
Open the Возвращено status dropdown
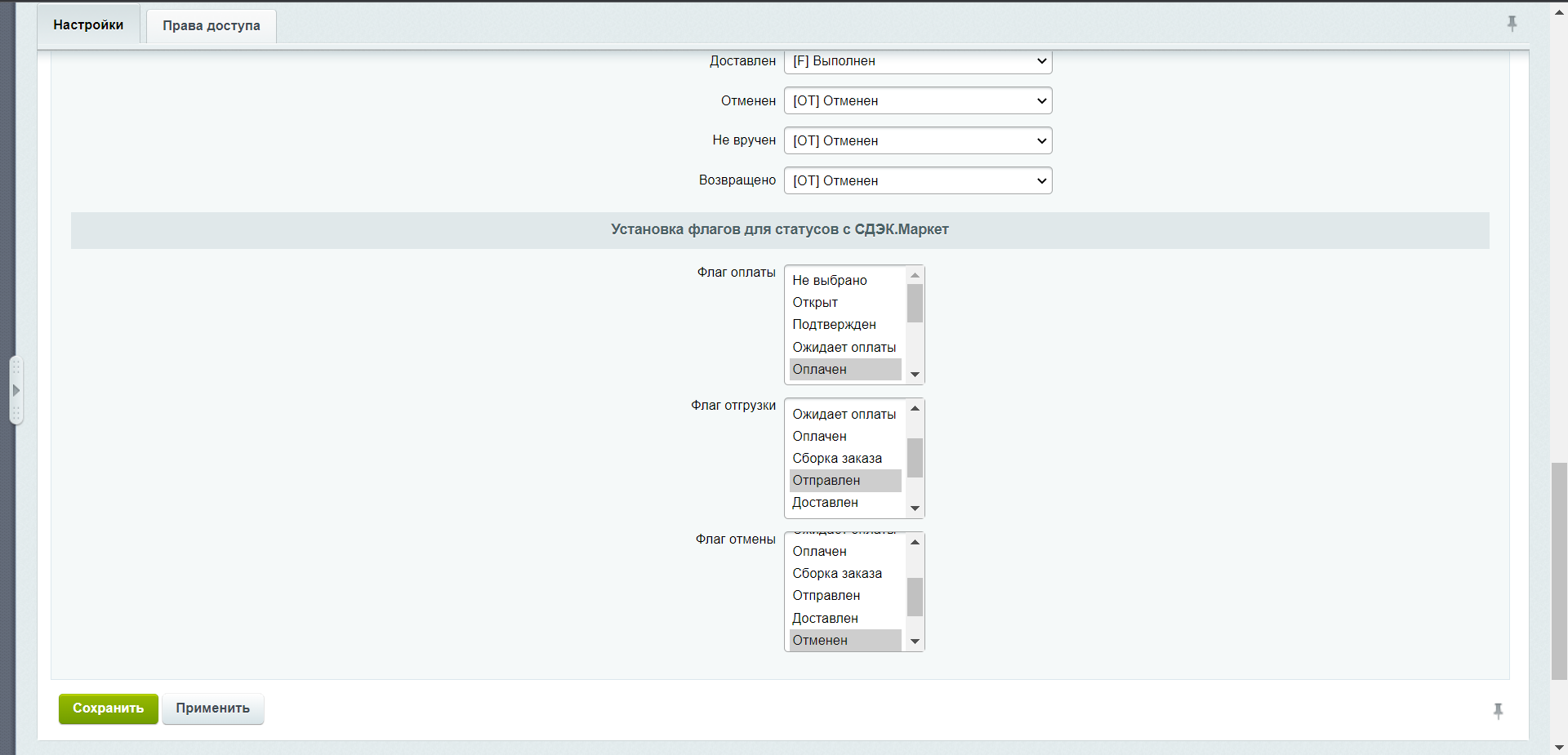917,180
